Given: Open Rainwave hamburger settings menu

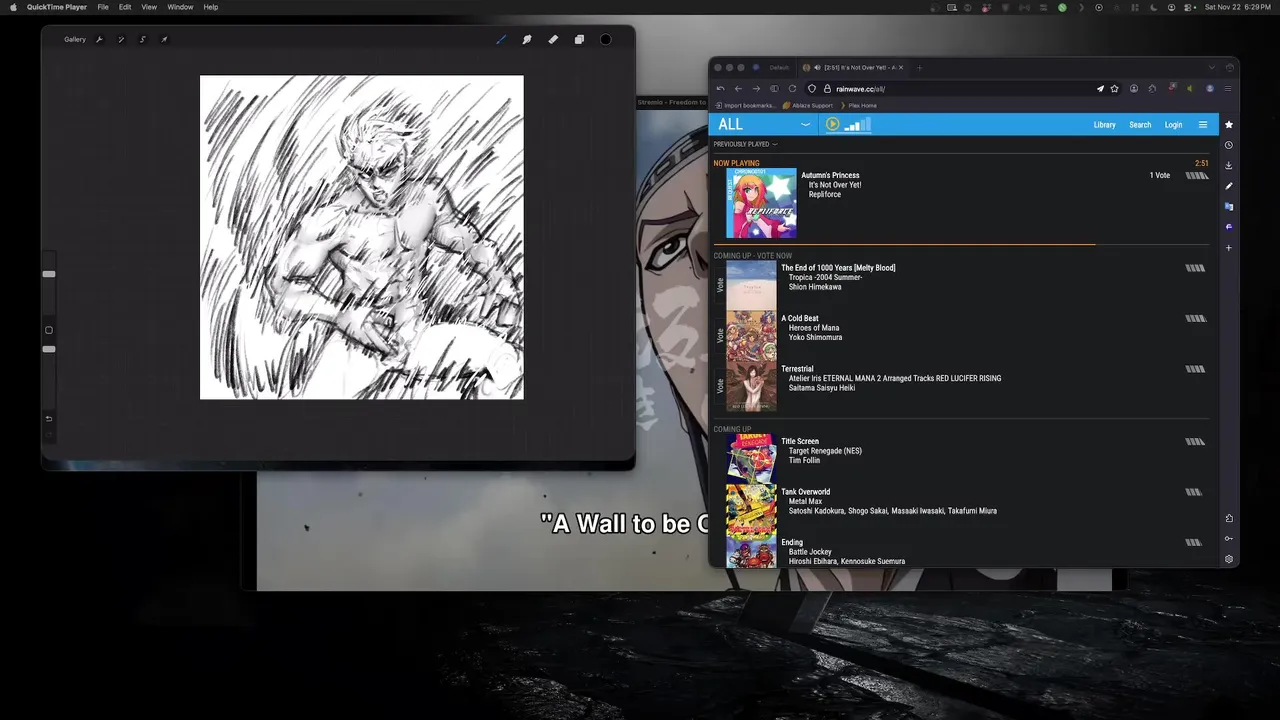Looking at the screenshot, I should pos(1203,125).
